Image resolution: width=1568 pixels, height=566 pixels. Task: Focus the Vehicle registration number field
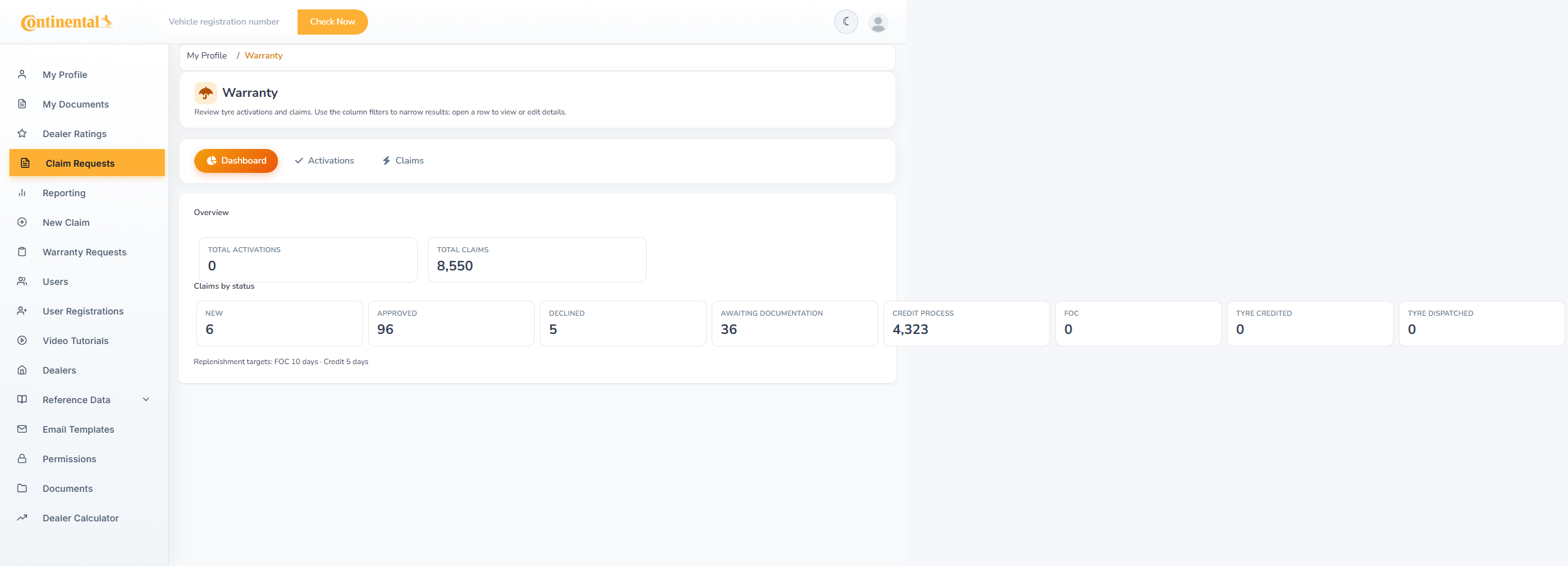pyautogui.click(x=228, y=22)
